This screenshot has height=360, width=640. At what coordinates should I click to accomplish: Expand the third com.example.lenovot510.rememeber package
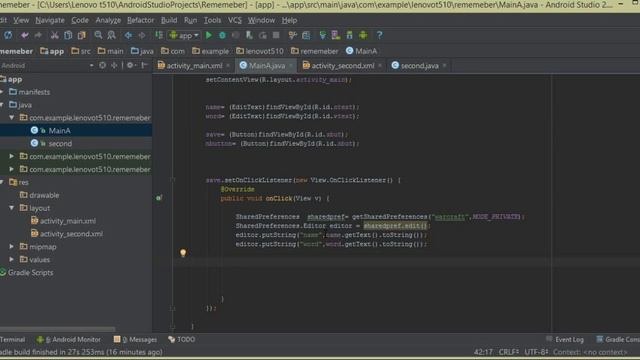[11, 169]
